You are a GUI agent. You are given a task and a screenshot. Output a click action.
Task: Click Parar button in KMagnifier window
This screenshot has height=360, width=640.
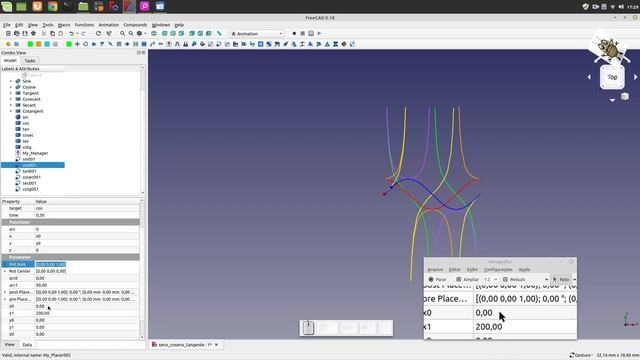438,280
